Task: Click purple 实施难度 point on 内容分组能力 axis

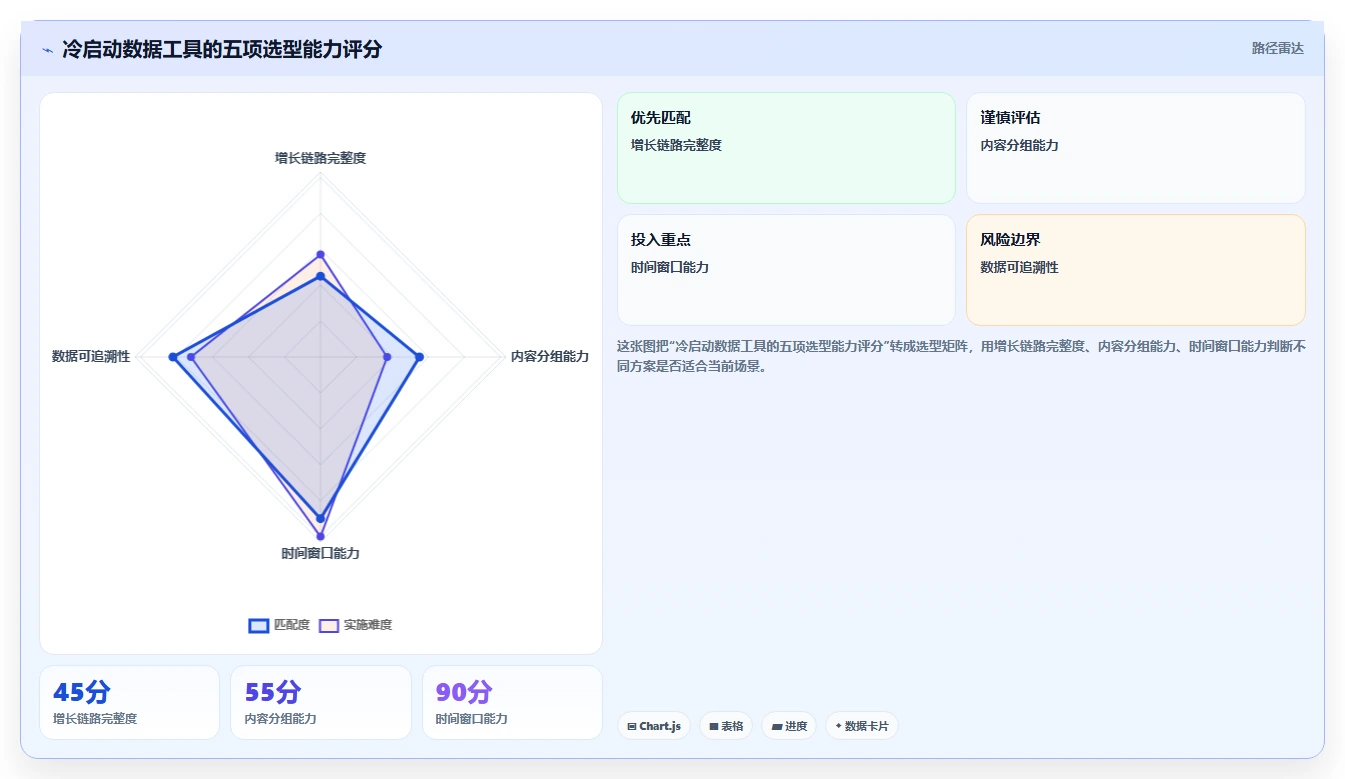Action: [387, 357]
